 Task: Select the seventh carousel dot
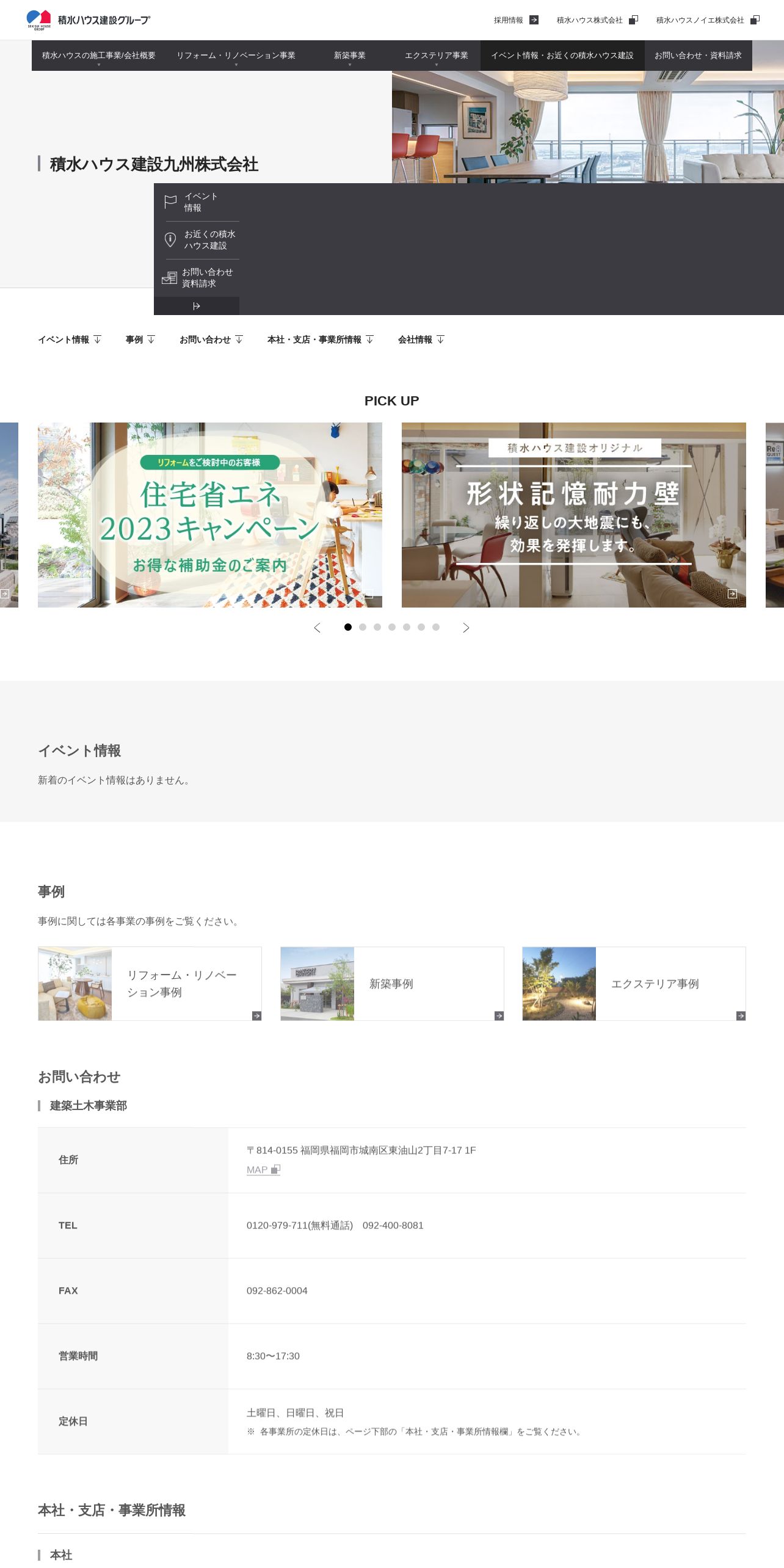point(436,627)
